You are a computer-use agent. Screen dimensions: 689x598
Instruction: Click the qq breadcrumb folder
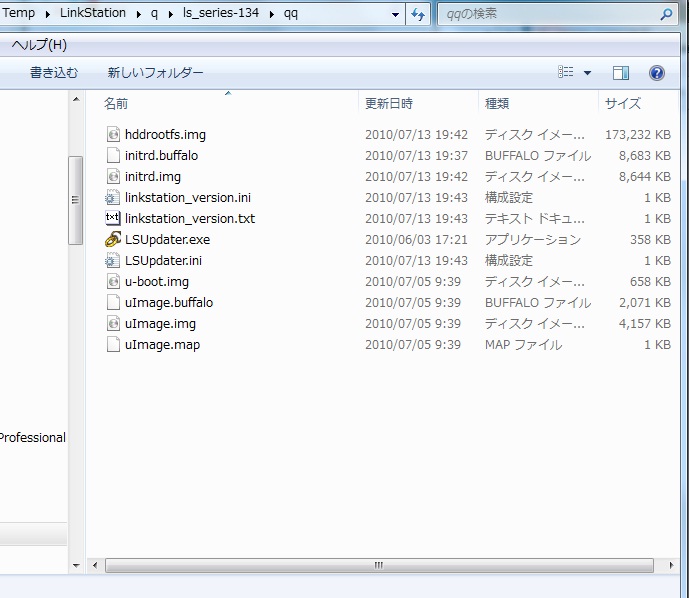(290, 14)
